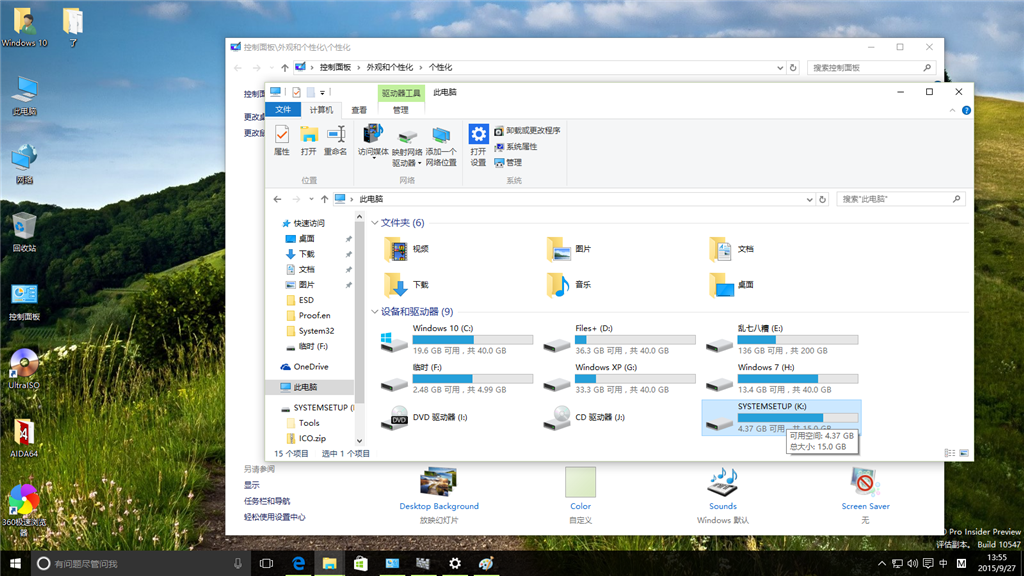Select System32 in navigation pane

pos(316,331)
